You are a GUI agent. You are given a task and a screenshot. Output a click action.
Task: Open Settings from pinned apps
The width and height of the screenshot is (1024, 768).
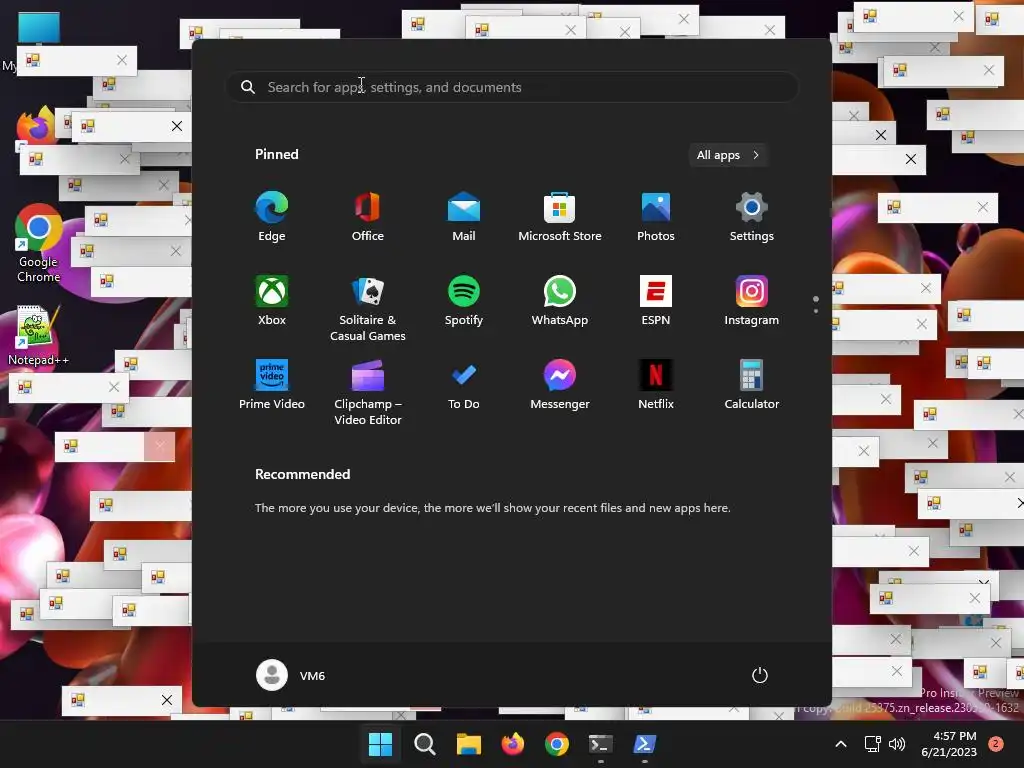click(752, 217)
